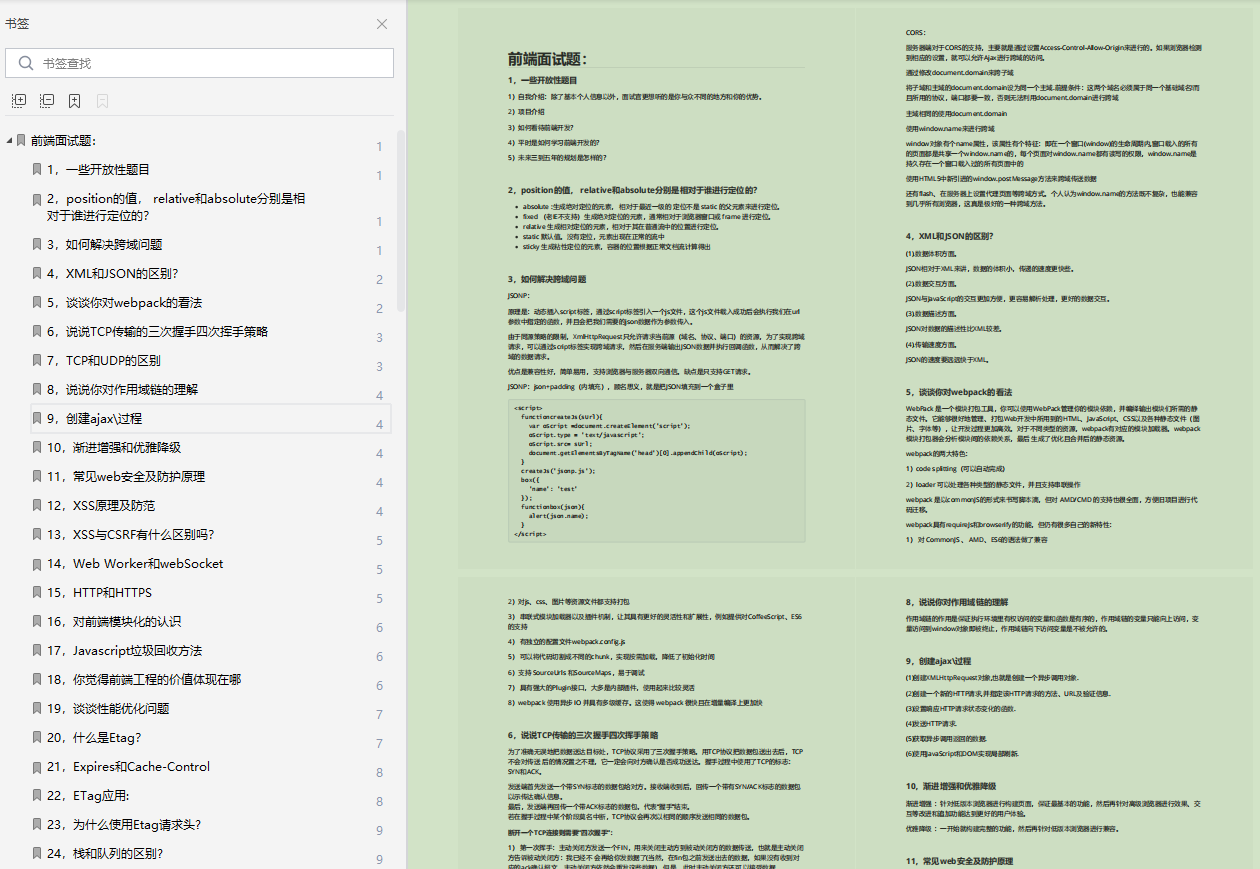Viewport: 1260px width, 869px height.
Task: Click the 前端面试题: title on the document page
Action: [x=547, y=59]
